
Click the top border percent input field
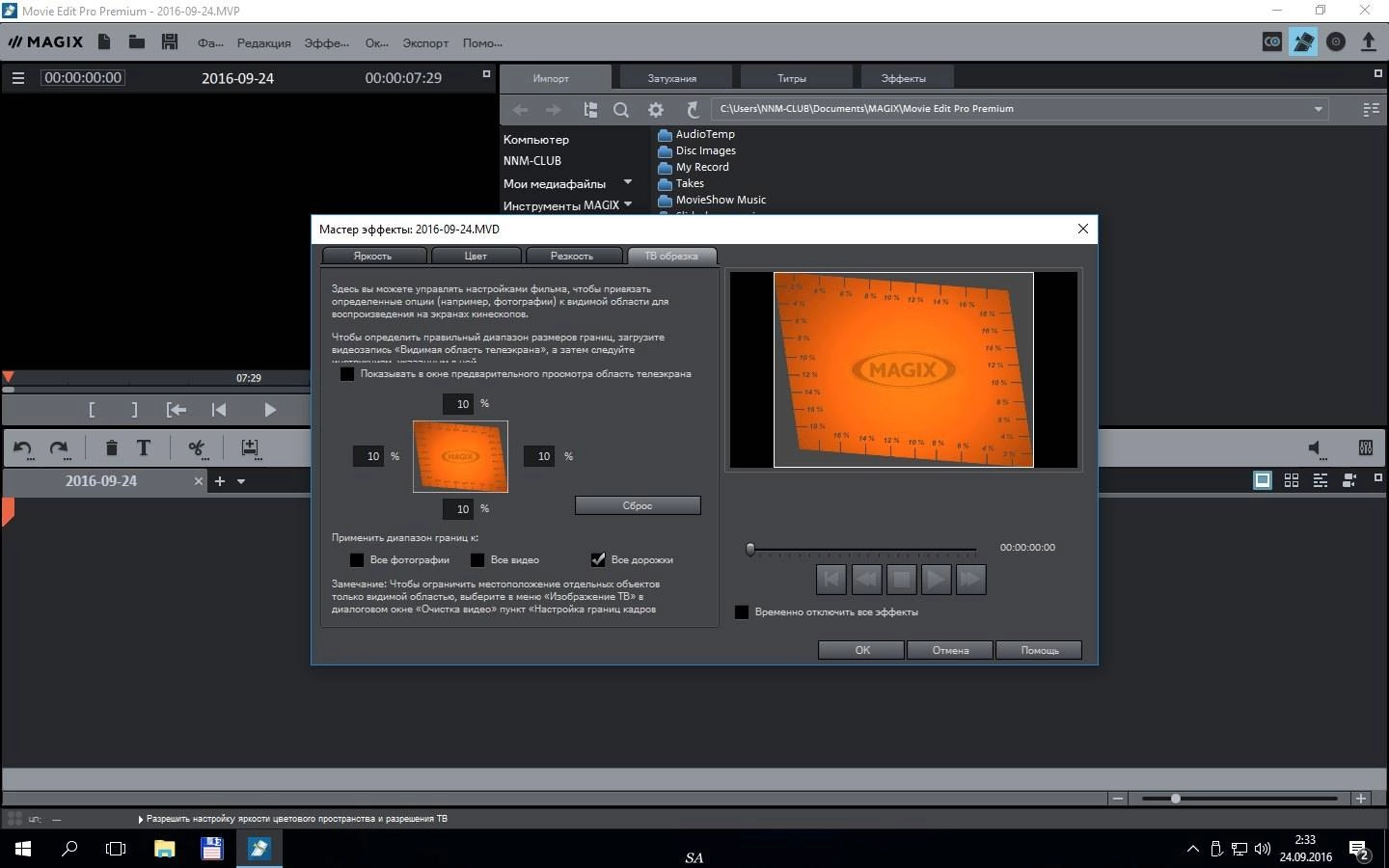pyautogui.click(x=458, y=404)
